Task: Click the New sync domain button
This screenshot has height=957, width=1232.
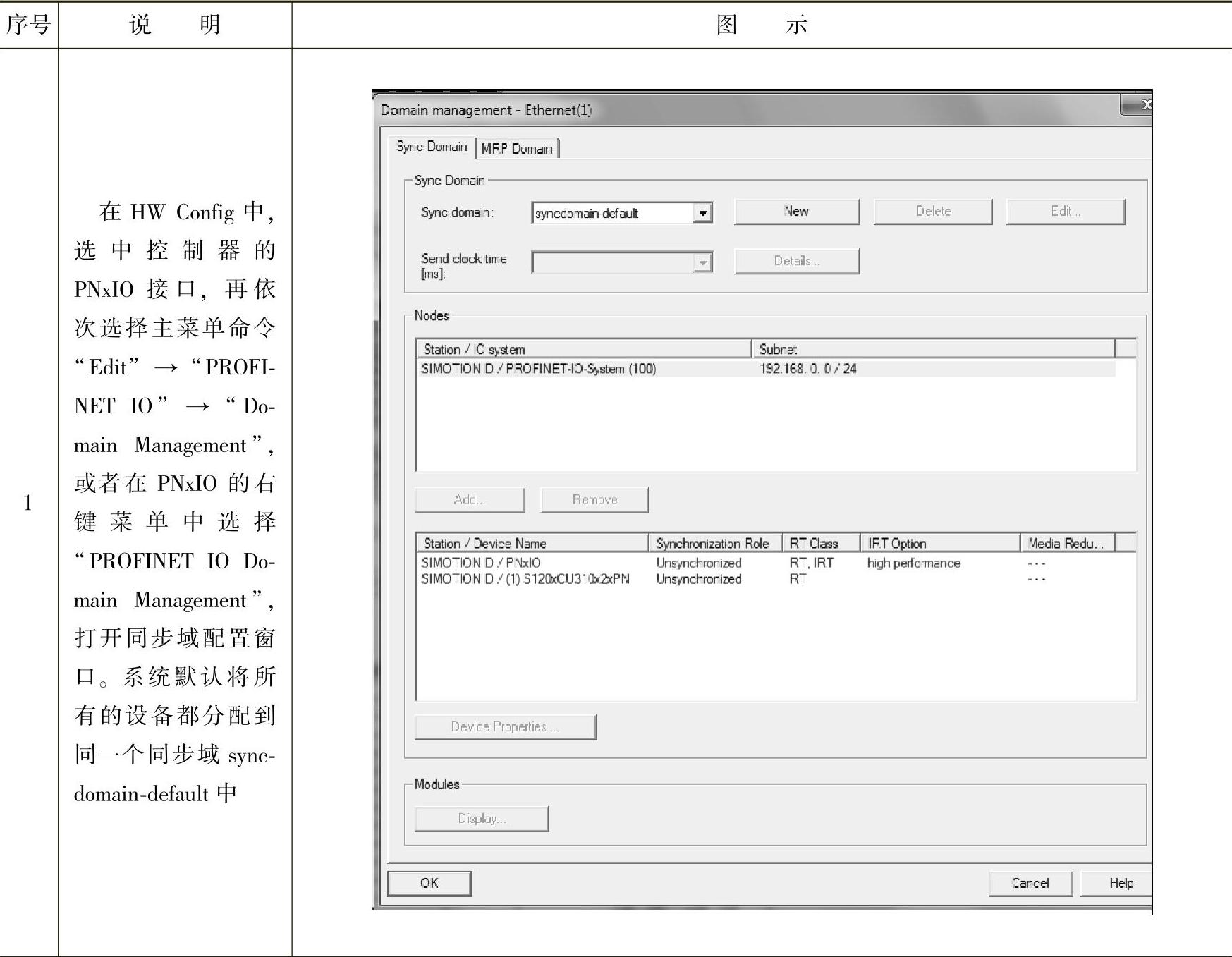Action: (x=796, y=212)
